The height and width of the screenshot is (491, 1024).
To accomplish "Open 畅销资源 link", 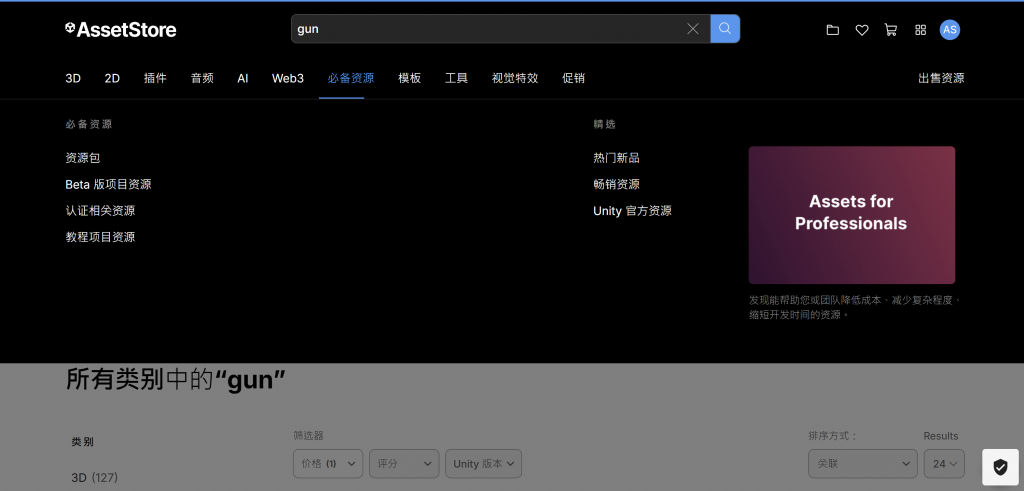I will point(616,184).
